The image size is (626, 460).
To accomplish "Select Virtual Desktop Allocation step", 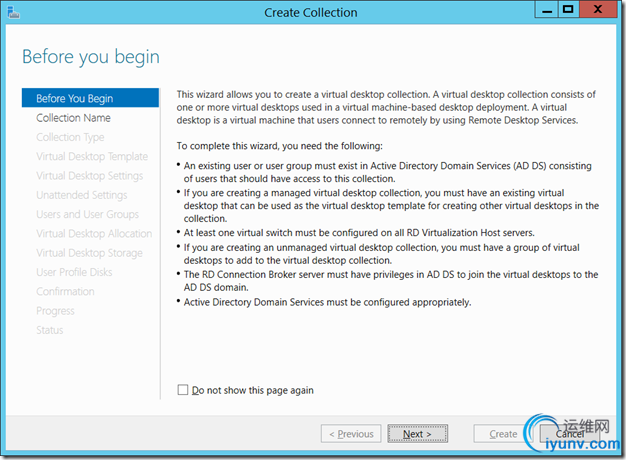I will coord(94,233).
